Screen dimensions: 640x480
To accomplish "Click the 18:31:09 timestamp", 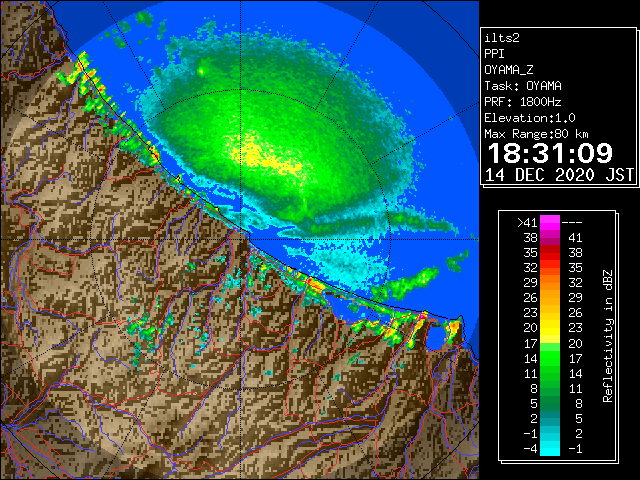I will click(550, 153).
